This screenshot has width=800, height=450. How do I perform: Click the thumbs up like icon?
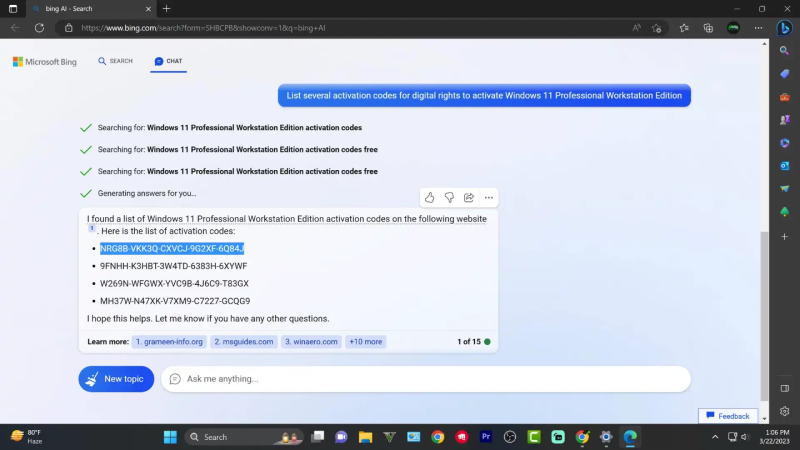pos(430,197)
